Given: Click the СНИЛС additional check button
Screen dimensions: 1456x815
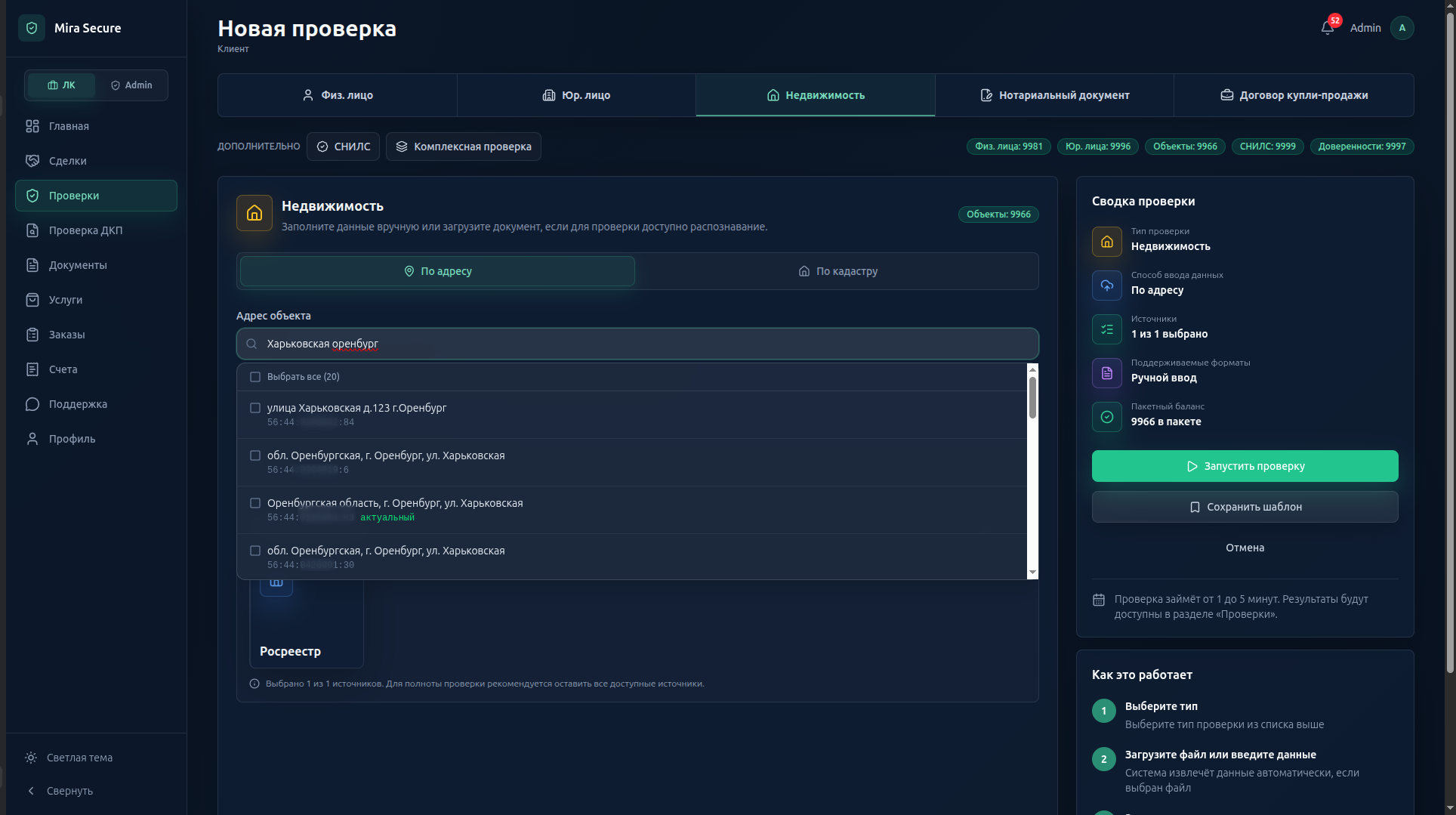Looking at the screenshot, I should click(x=343, y=147).
